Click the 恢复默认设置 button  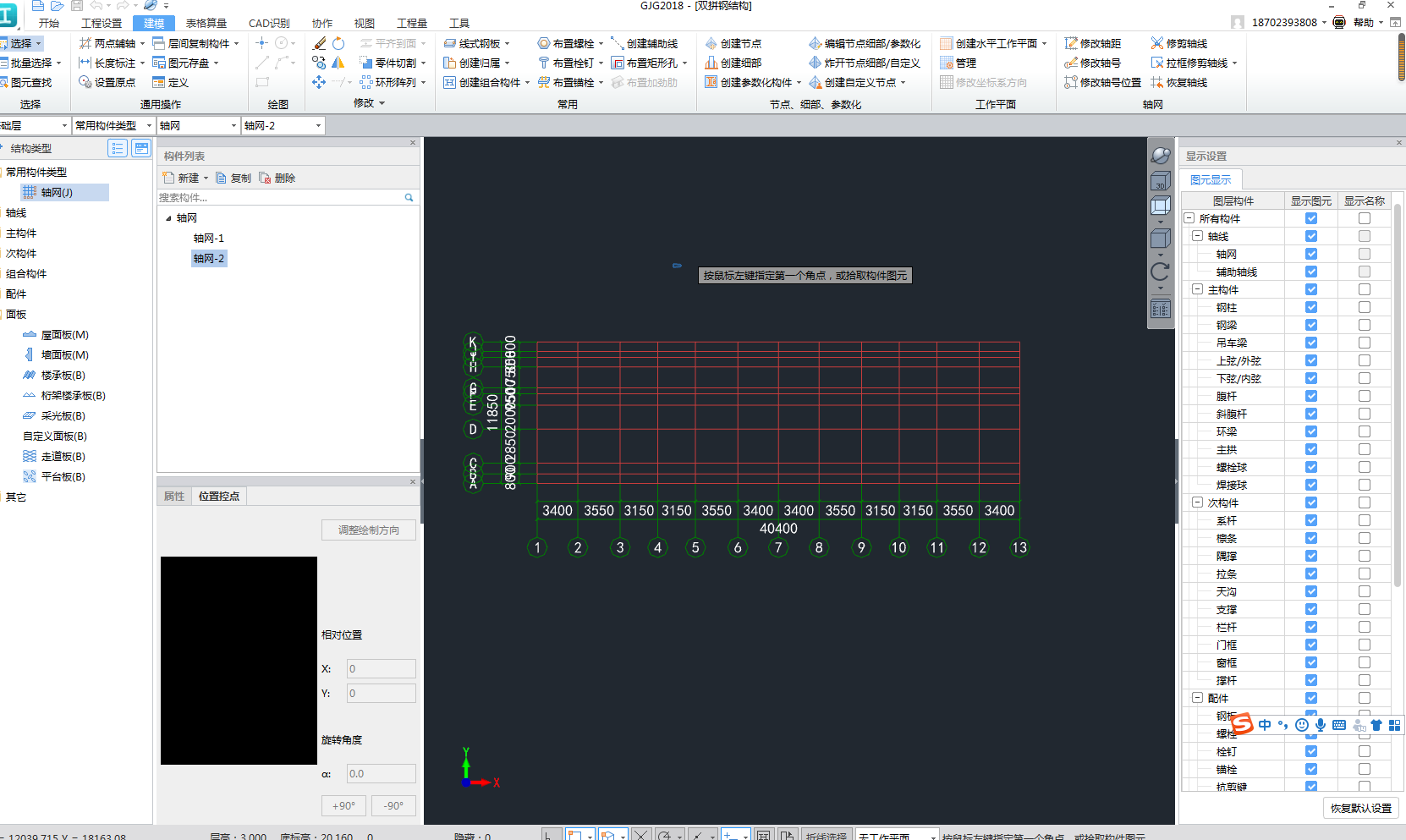1360,808
